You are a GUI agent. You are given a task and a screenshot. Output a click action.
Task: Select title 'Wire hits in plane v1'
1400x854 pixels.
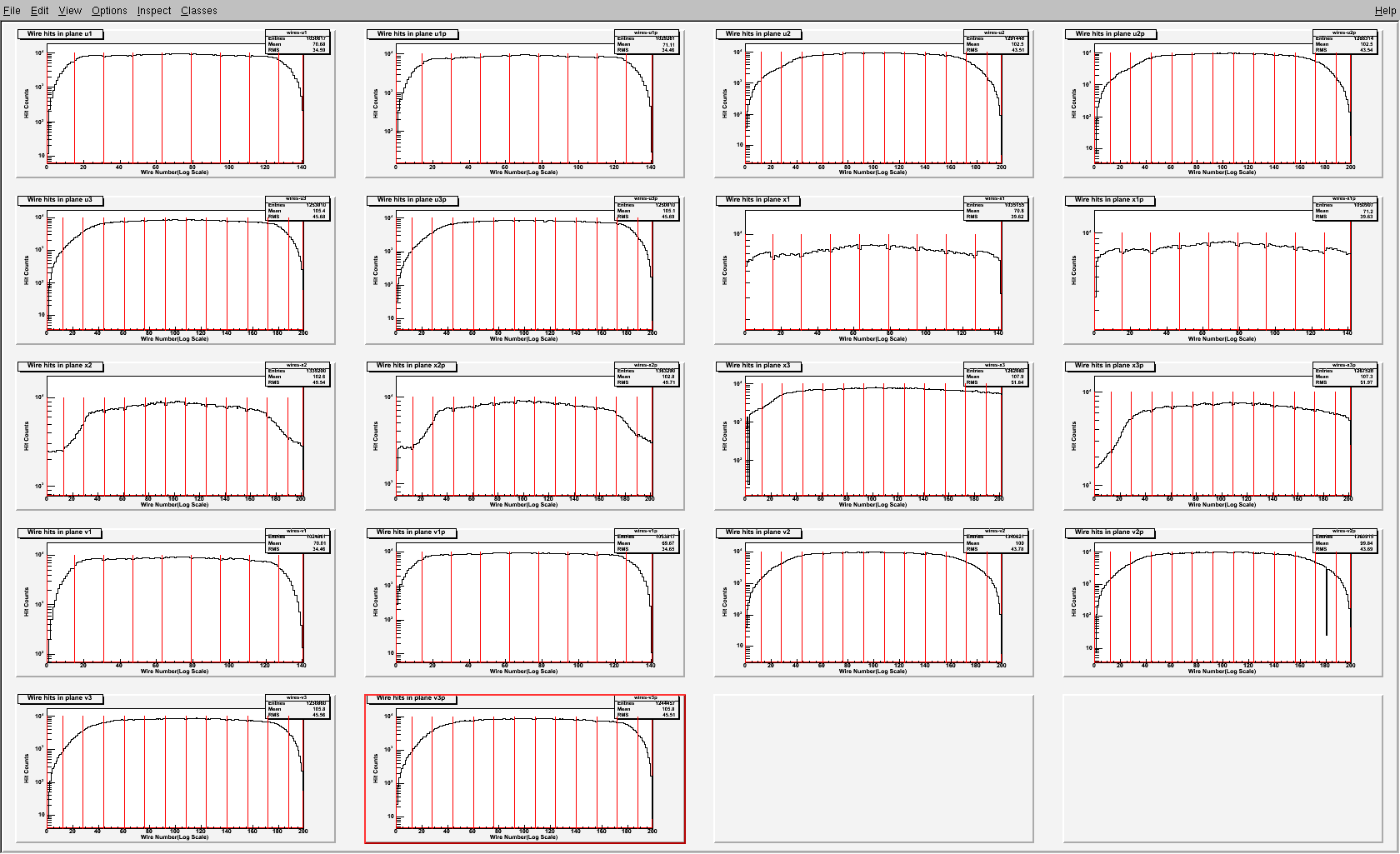click(x=61, y=532)
